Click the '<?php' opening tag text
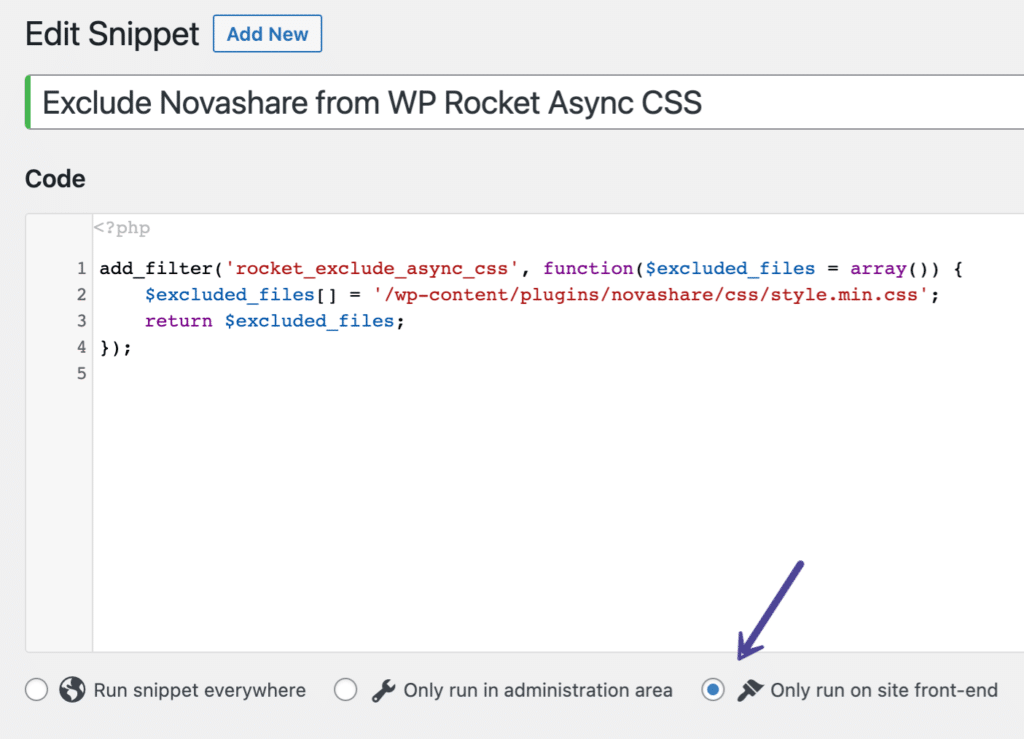Screen dimensions: 1024x739 click(122, 228)
